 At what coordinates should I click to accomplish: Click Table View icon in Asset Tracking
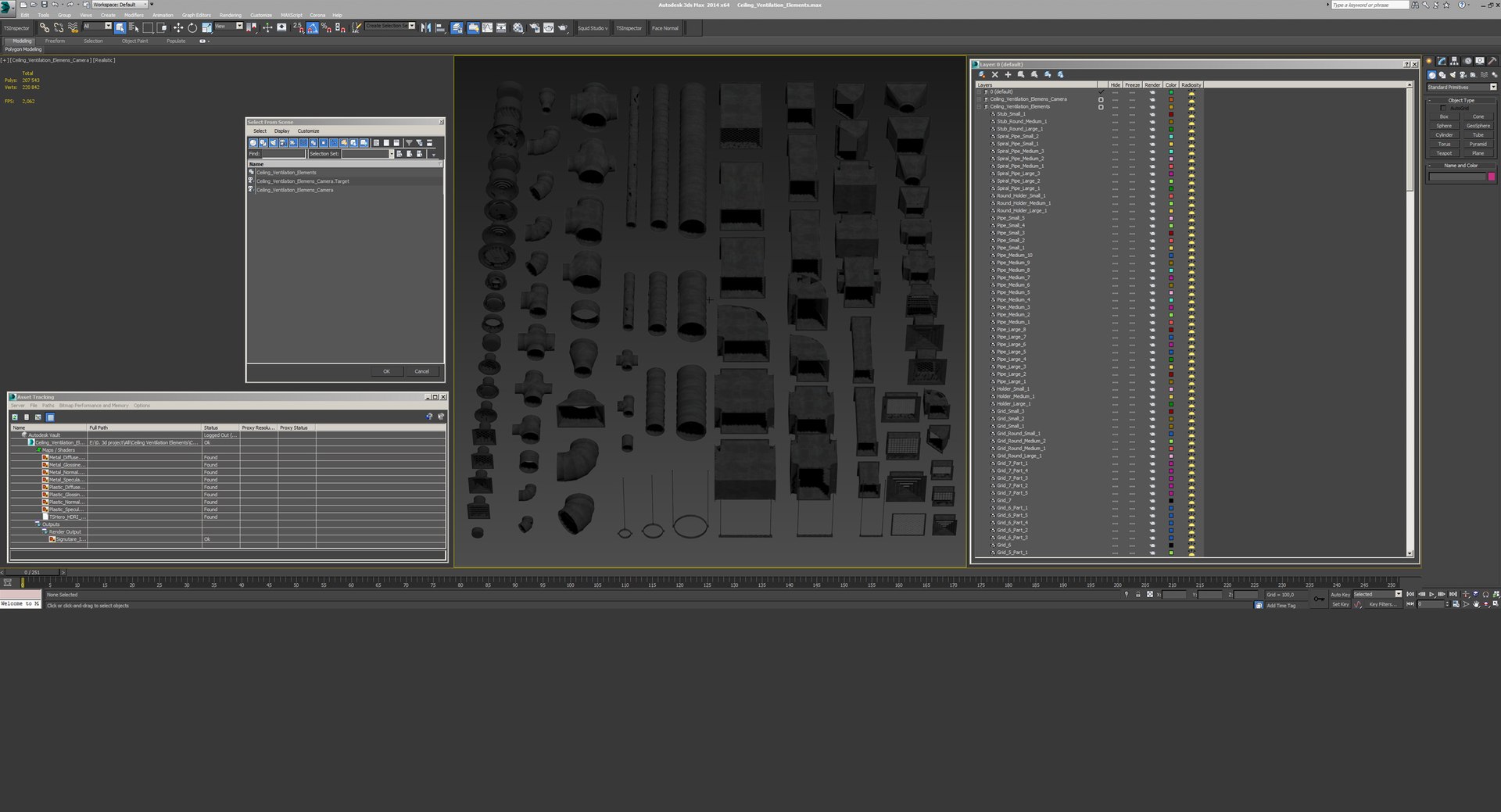50,417
